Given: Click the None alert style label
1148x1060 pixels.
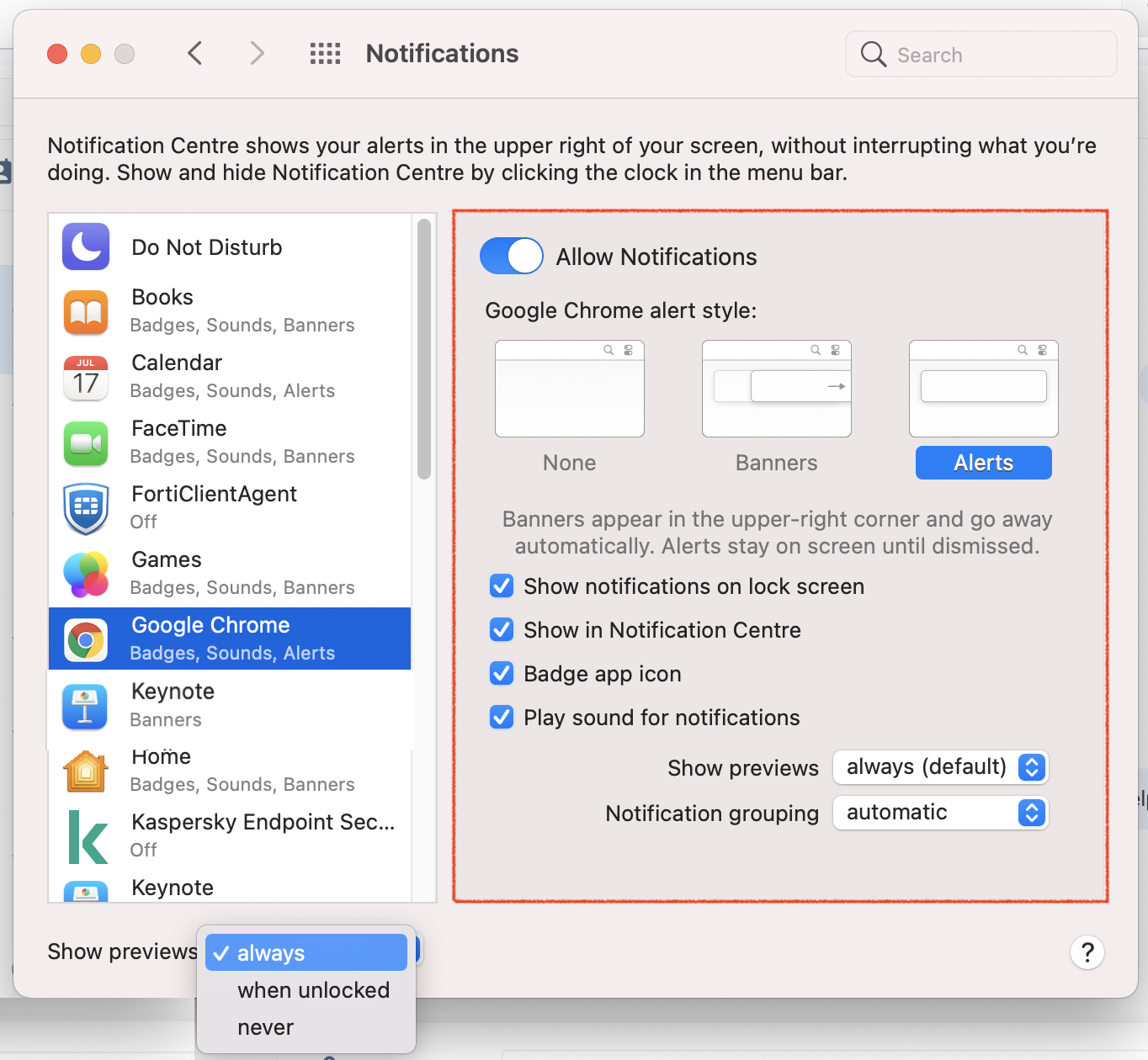Looking at the screenshot, I should (570, 463).
